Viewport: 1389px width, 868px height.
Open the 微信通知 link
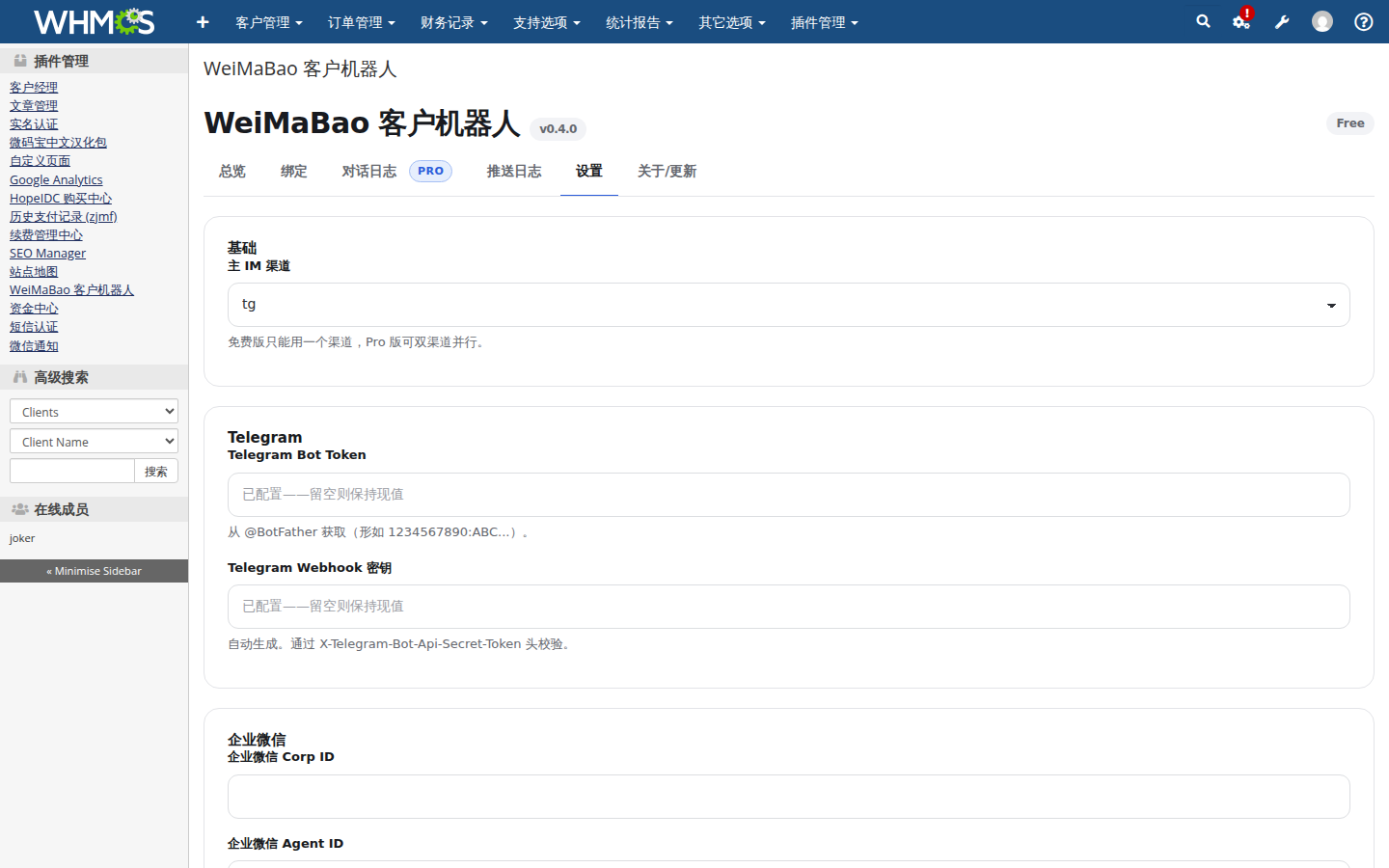pos(34,345)
